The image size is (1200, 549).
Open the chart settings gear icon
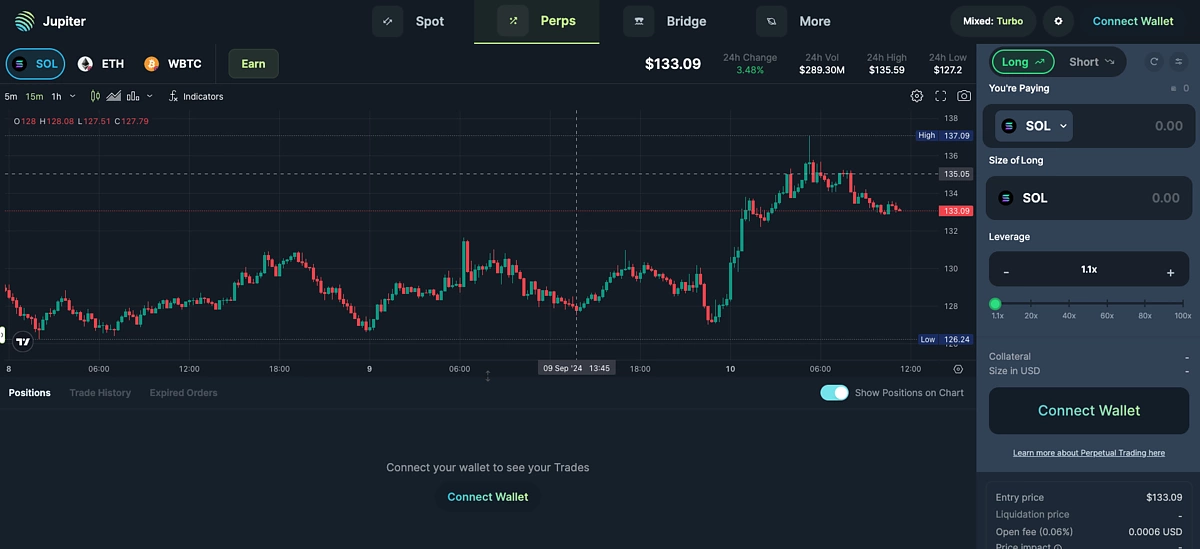click(917, 96)
